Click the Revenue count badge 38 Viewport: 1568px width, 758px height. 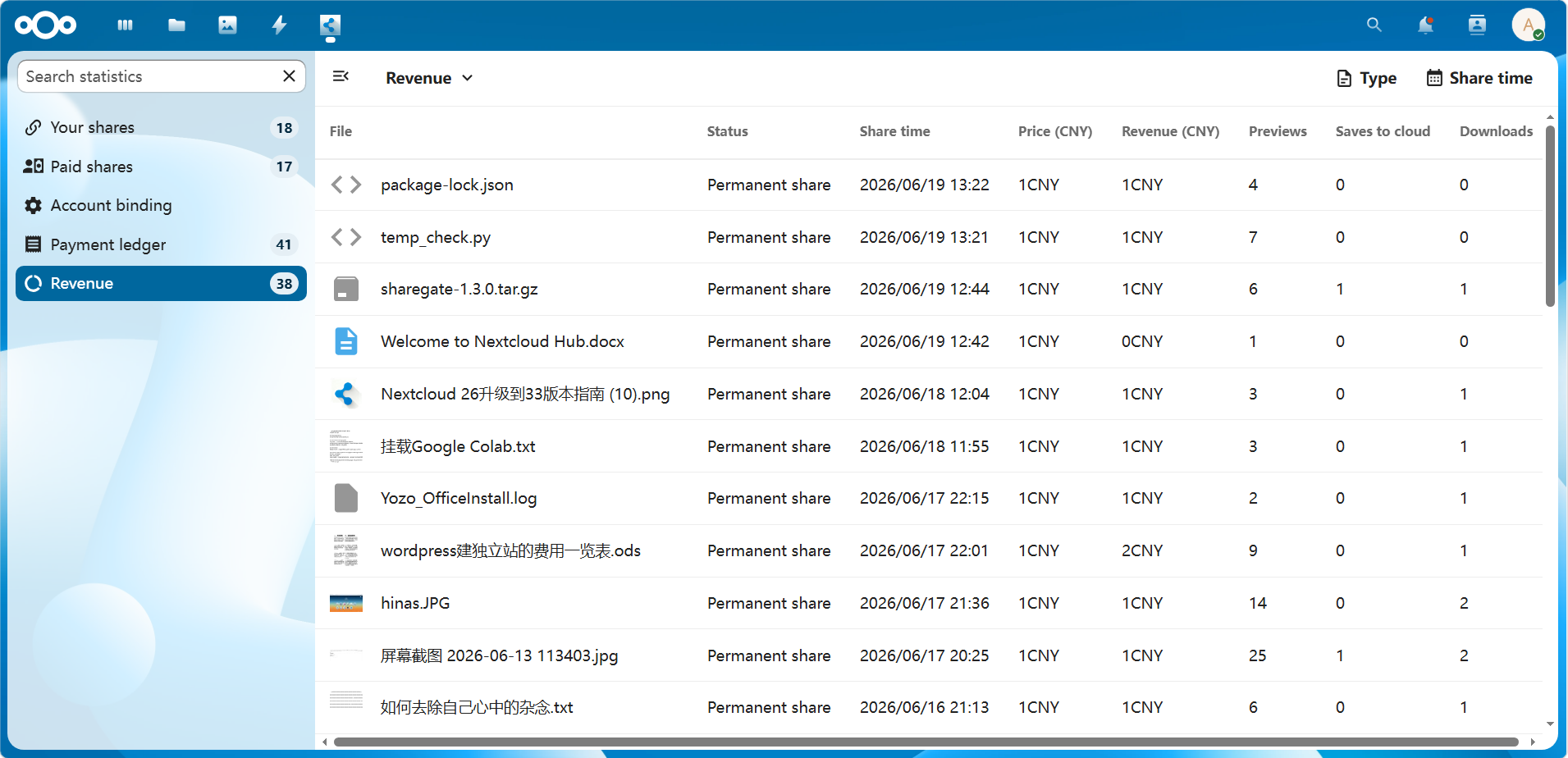click(x=284, y=284)
